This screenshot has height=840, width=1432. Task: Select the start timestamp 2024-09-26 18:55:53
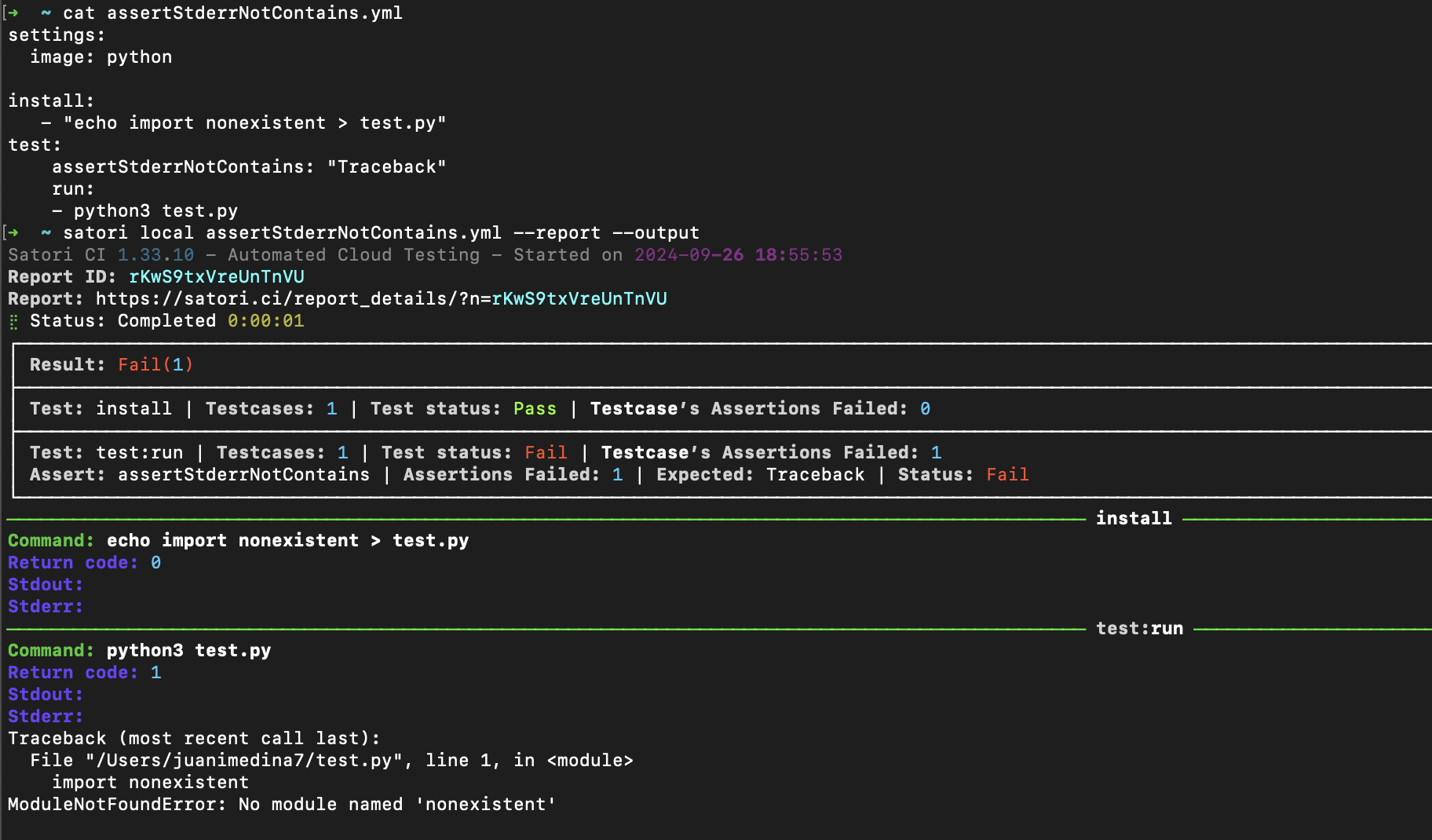click(738, 255)
